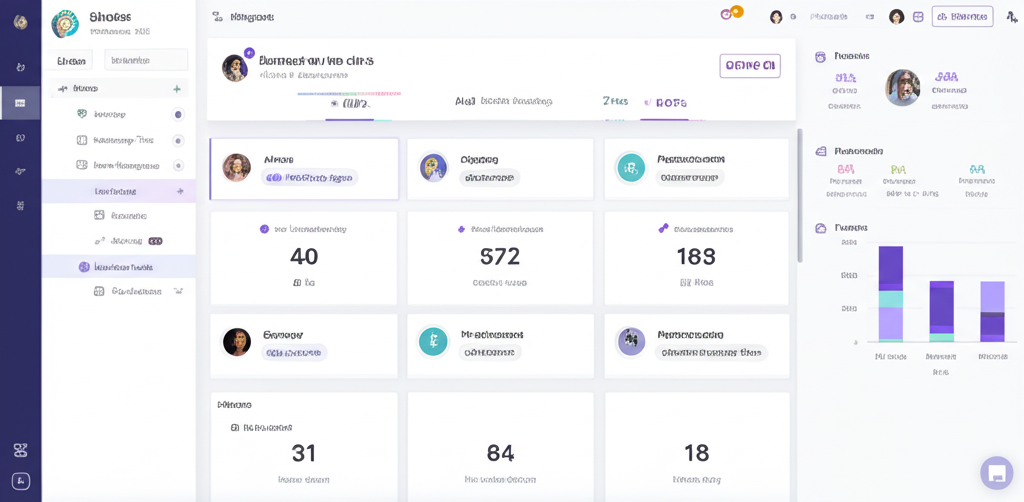Expand the highlighted sidebar row using its plus icon
1024x502 pixels.
click(x=180, y=191)
